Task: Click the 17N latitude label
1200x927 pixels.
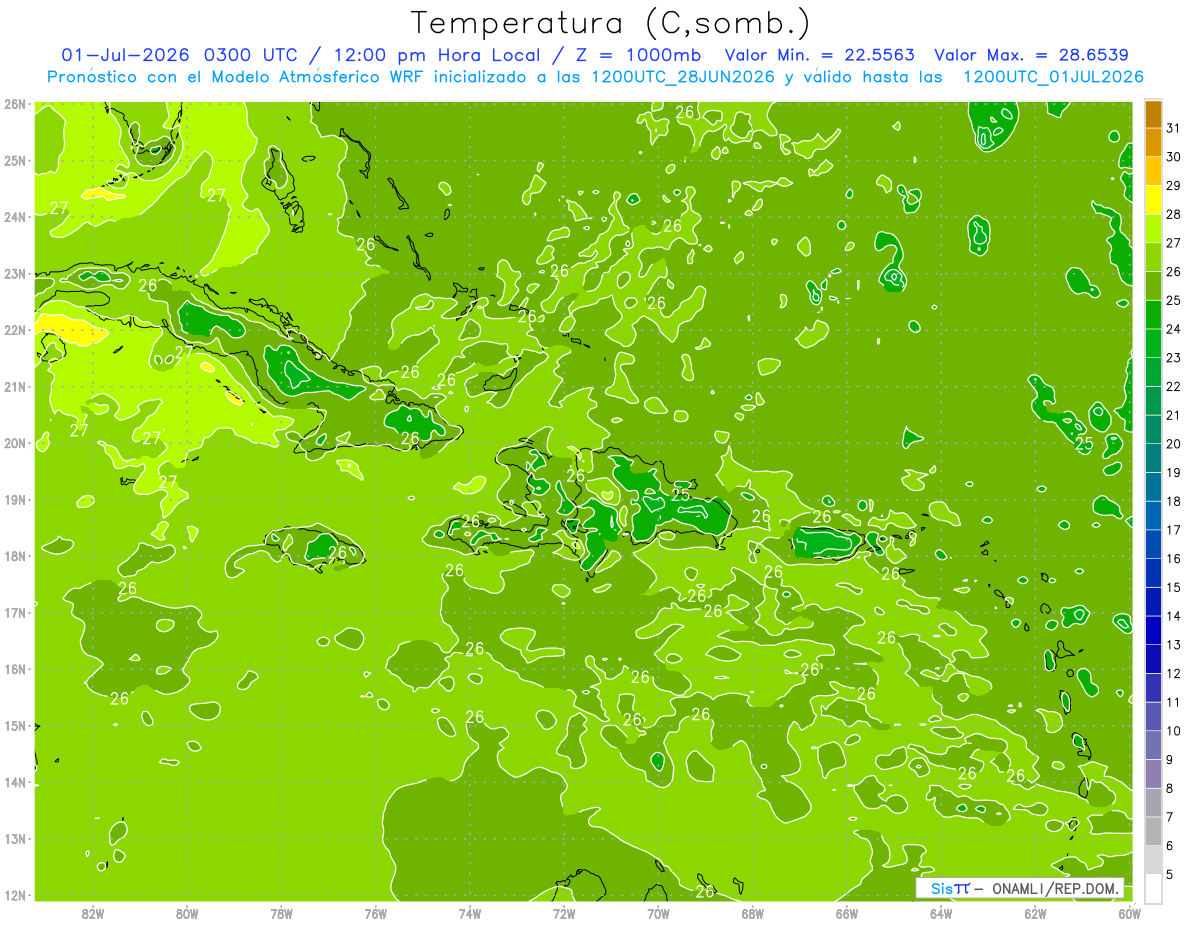Action: click(x=15, y=612)
